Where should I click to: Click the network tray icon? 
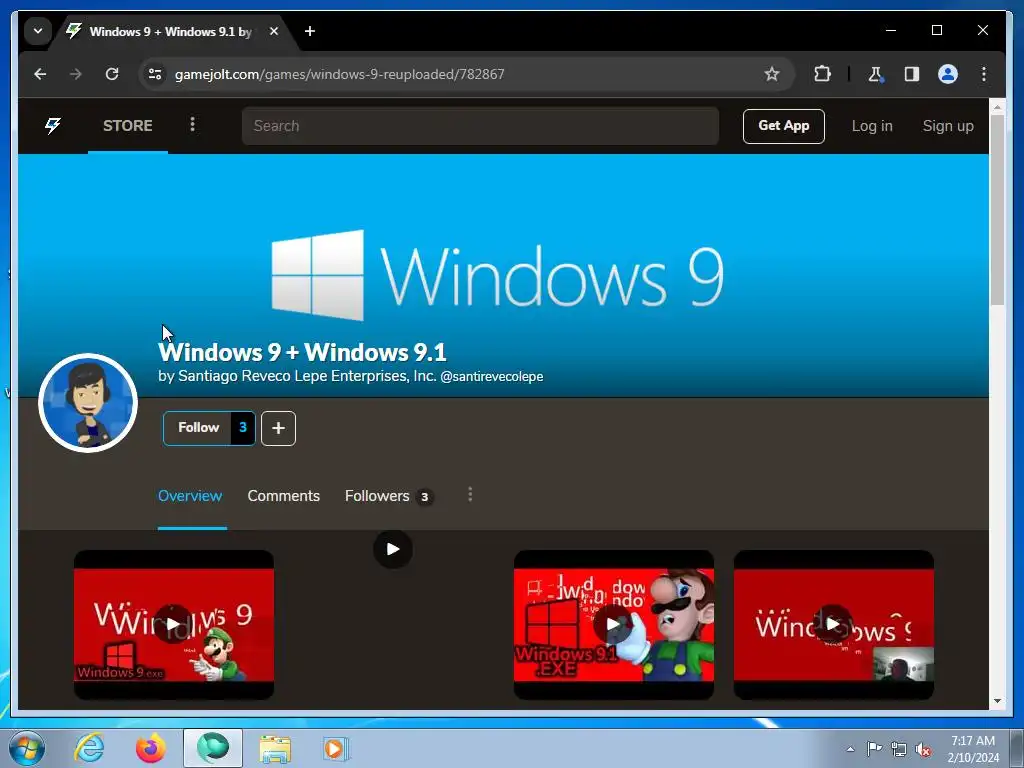pos(899,750)
